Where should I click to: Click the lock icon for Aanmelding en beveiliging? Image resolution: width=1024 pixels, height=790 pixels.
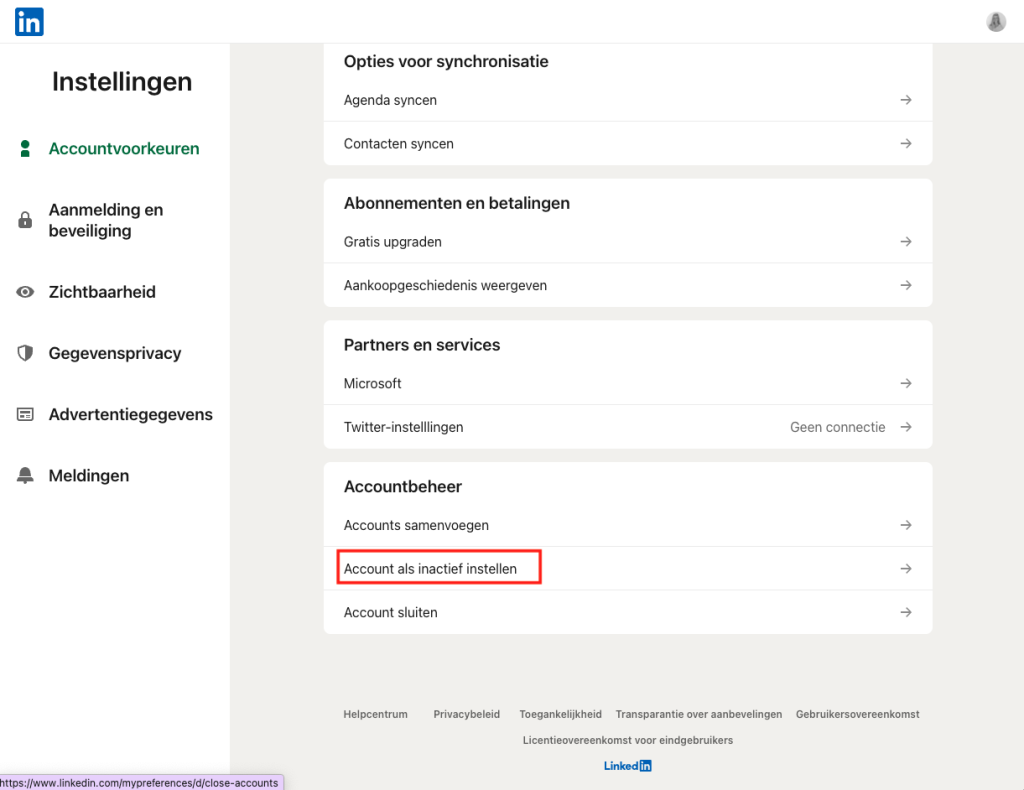coord(26,220)
